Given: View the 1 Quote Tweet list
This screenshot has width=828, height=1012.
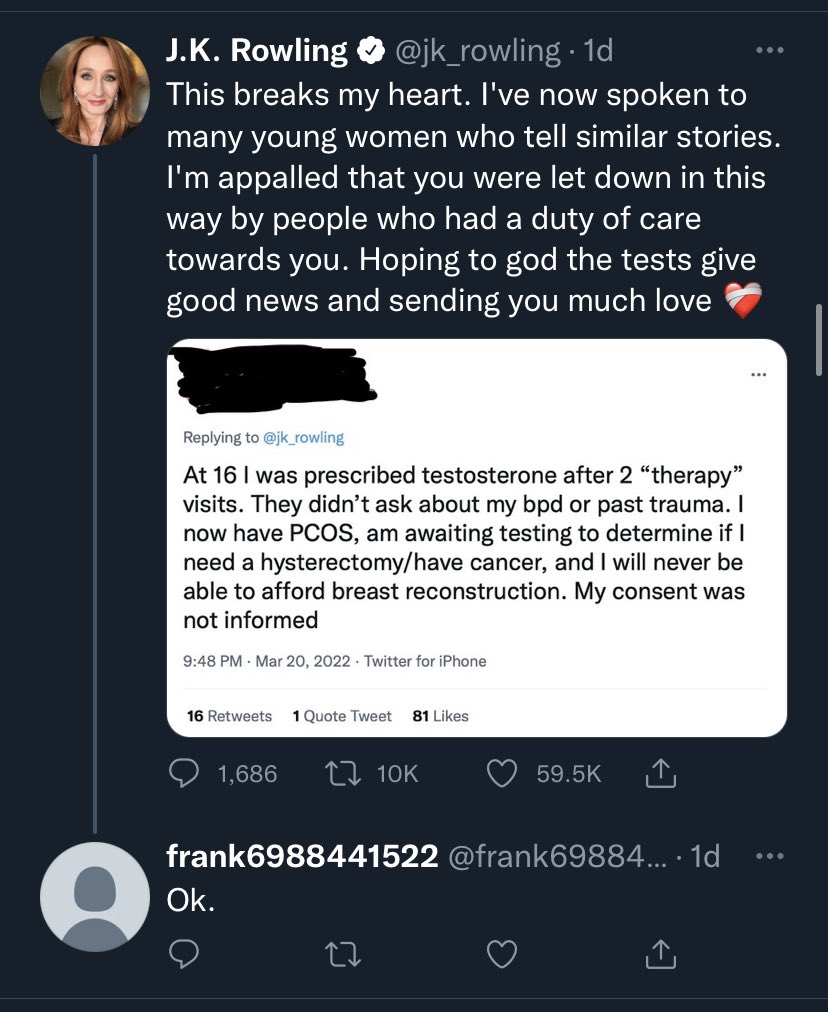Looking at the screenshot, I should pyautogui.click(x=342, y=716).
